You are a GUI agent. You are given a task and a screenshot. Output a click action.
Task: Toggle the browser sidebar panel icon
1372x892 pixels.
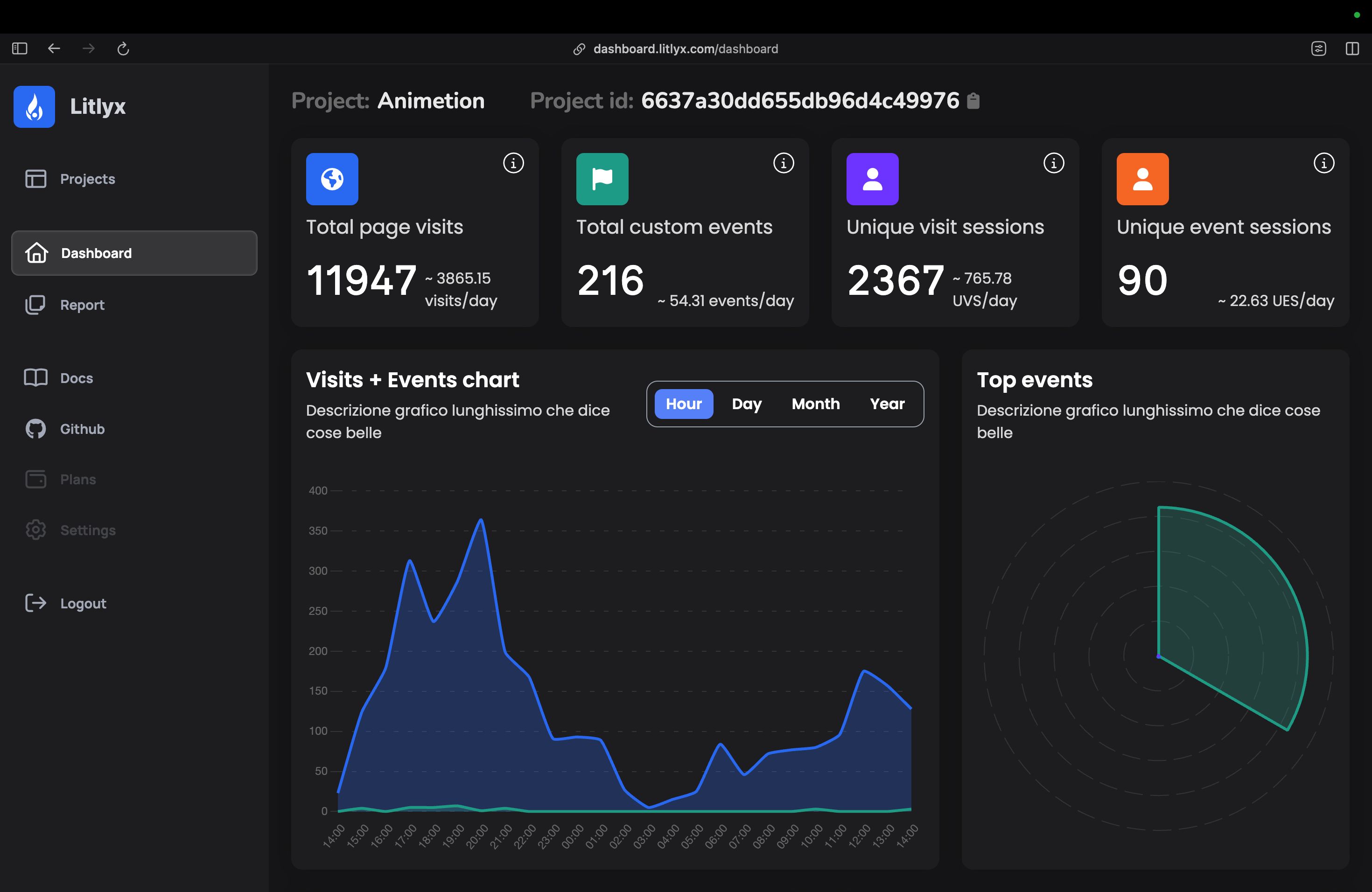(x=20, y=49)
